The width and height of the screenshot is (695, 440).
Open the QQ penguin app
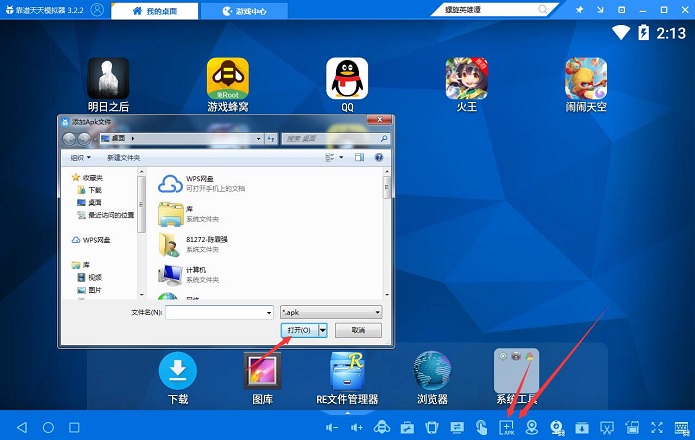(x=347, y=78)
